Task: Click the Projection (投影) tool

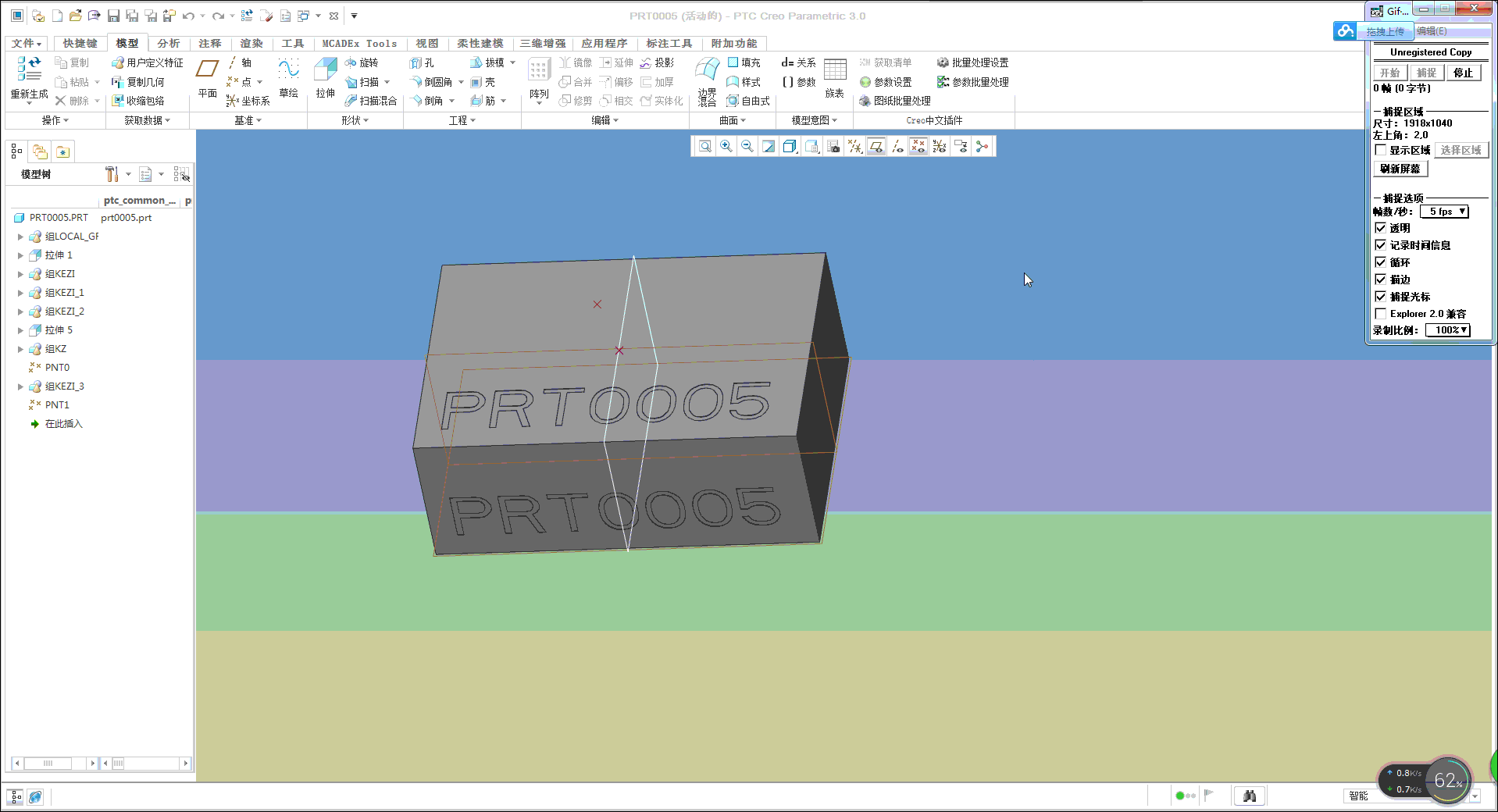Action: 657,62
